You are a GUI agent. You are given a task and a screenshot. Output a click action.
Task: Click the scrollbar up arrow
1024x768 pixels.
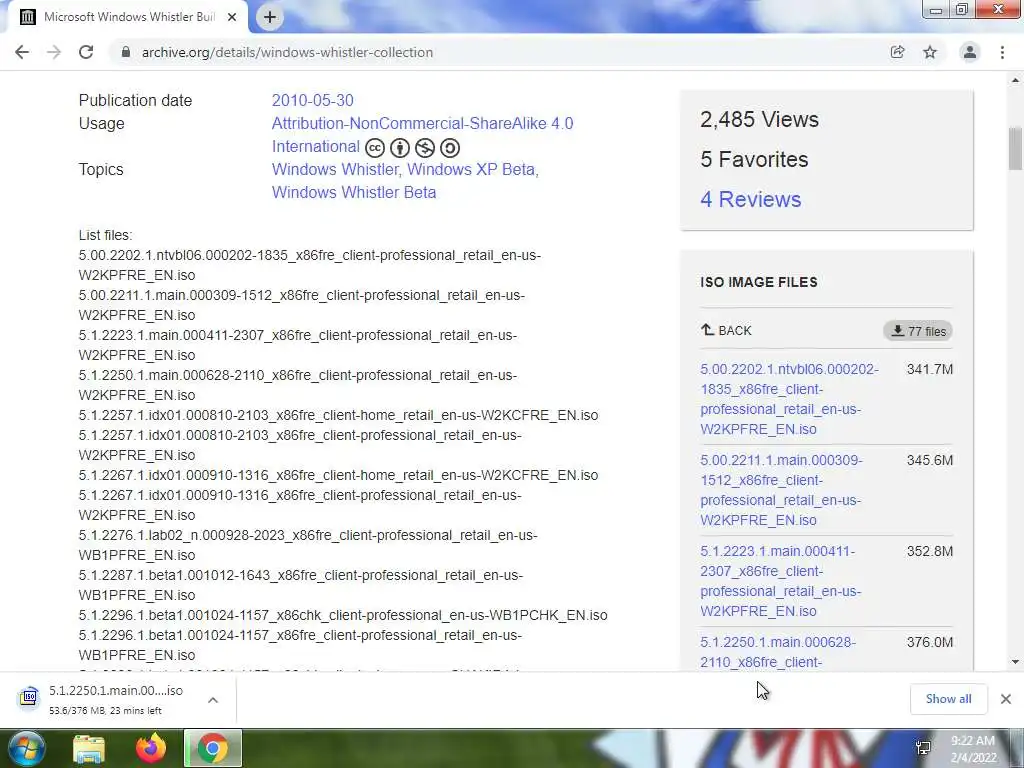tap(1015, 81)
